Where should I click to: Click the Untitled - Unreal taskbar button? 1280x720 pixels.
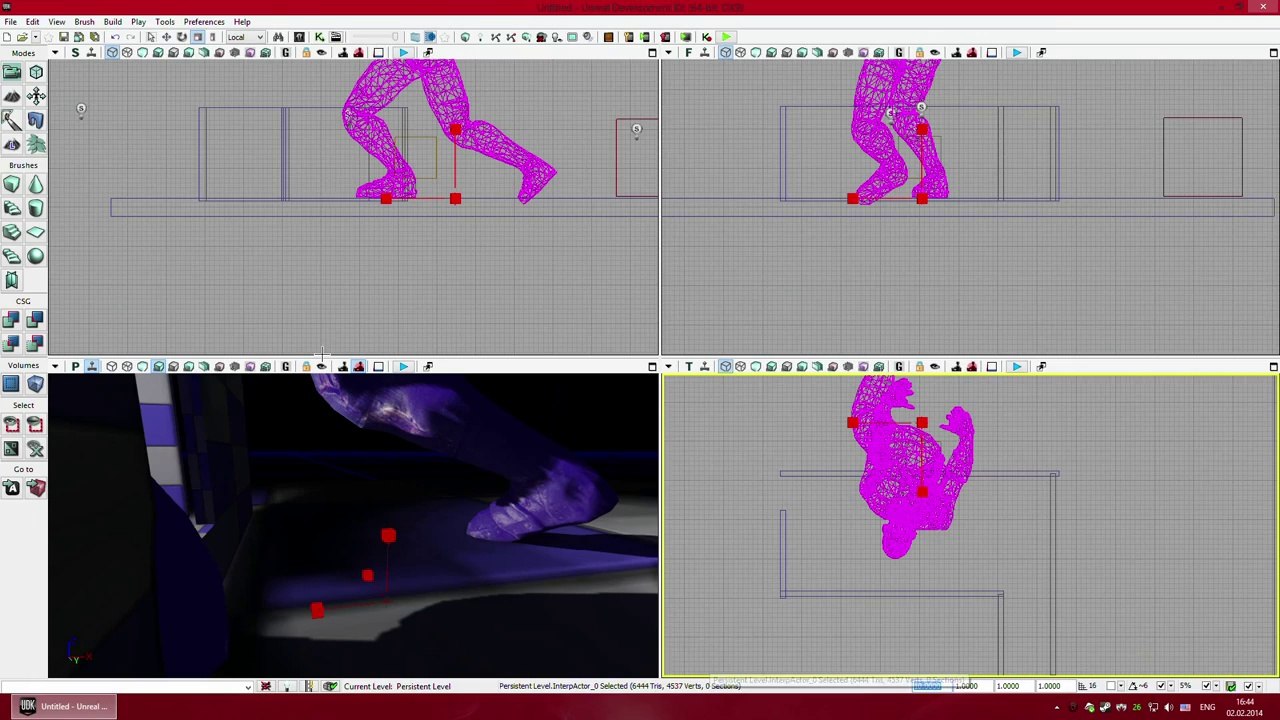pyautogui.click(x=62, y=706)
